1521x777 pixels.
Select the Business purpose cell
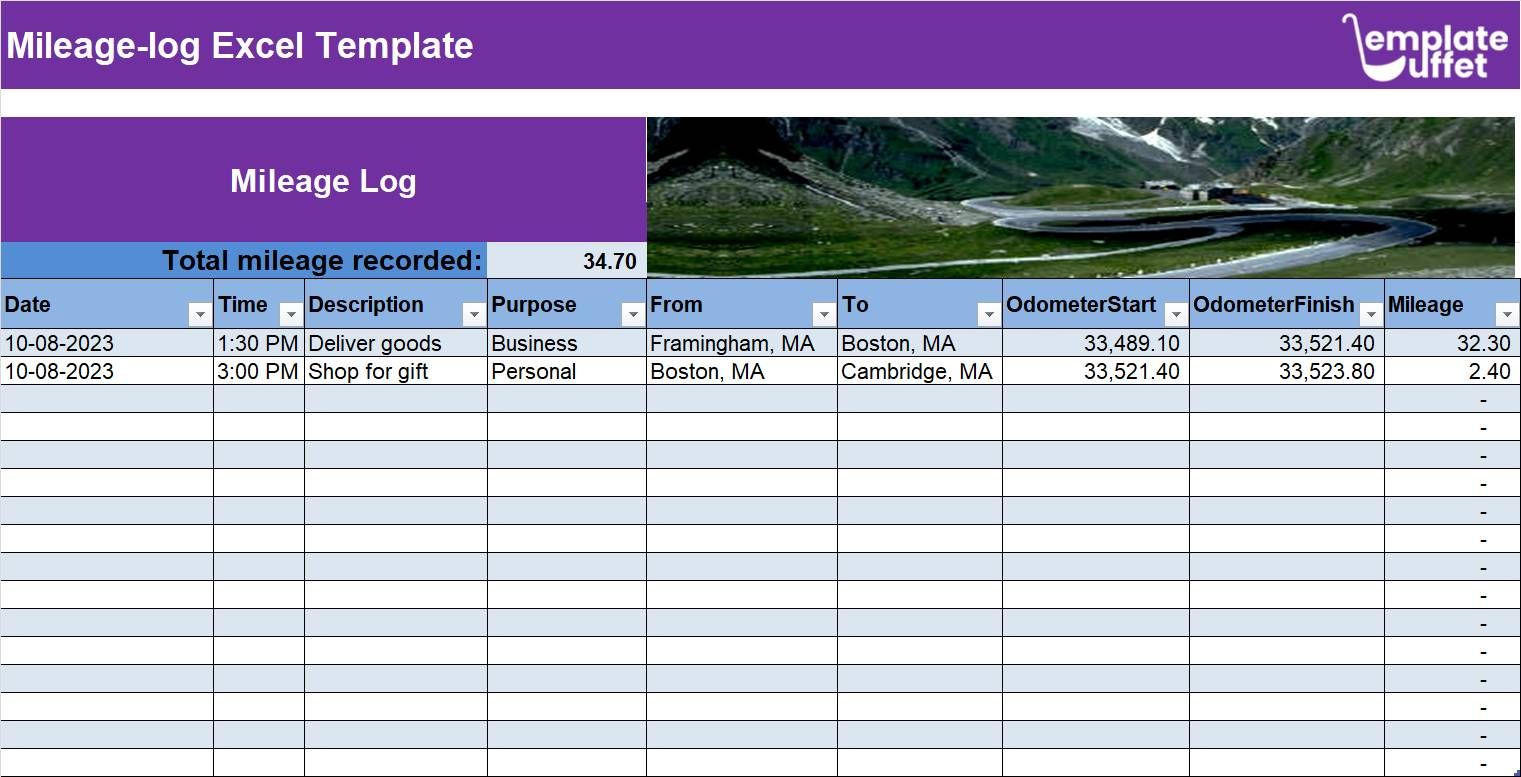534,343
